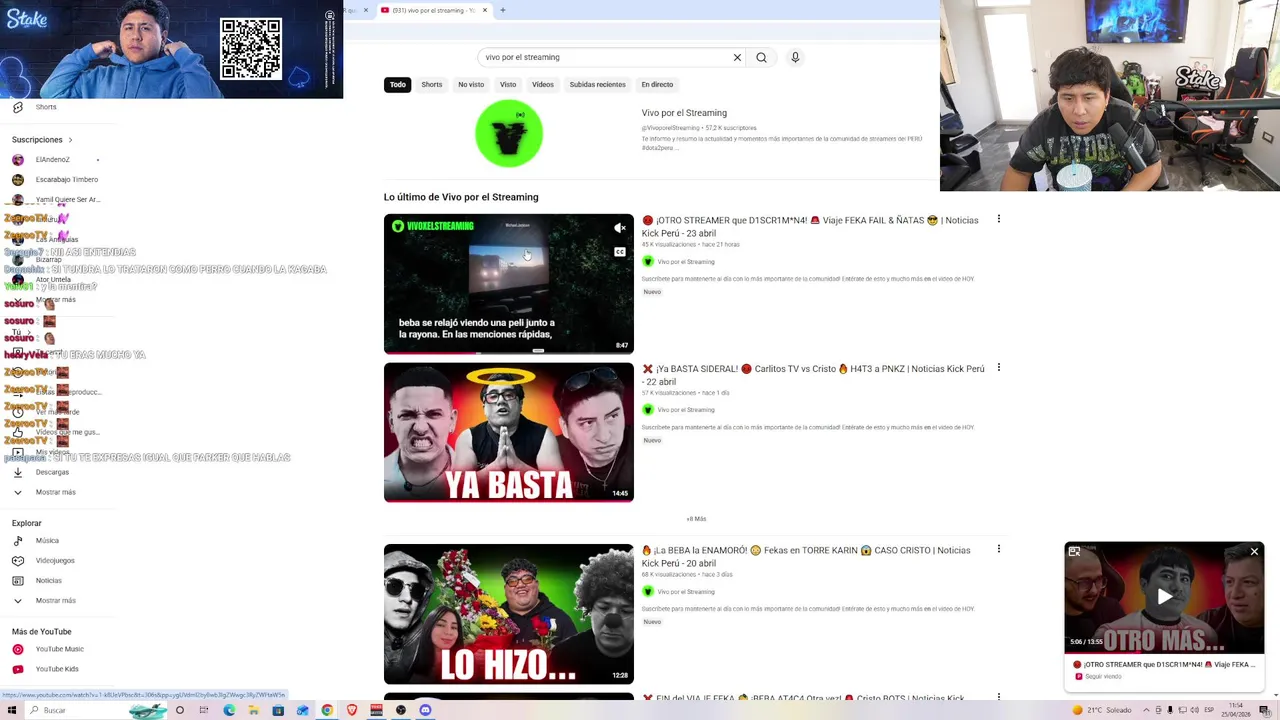
Task: Open Vivo por el Streaming channel avatar
Action: [509, 133]
